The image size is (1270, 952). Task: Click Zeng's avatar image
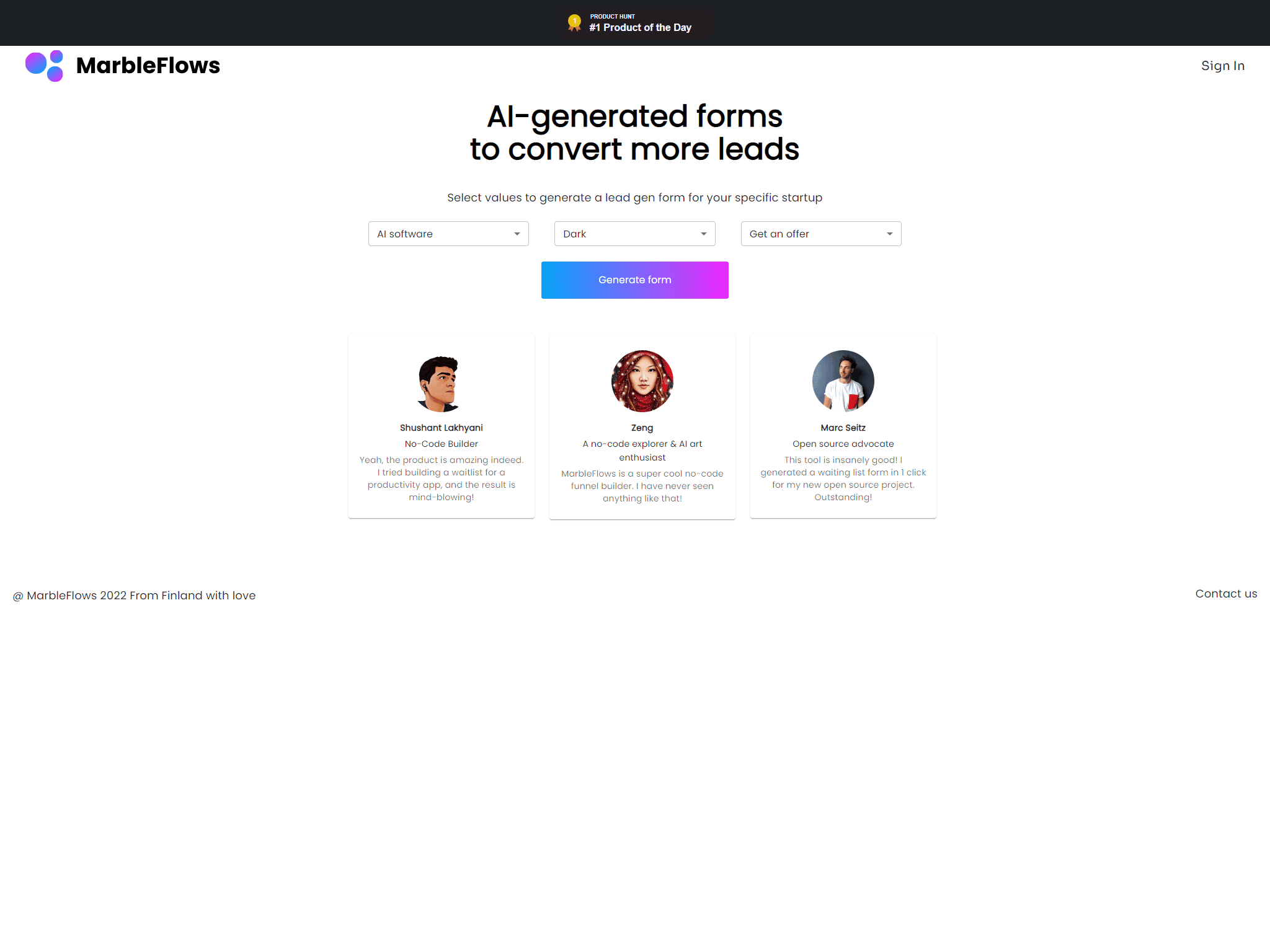(x=642, y=382)
